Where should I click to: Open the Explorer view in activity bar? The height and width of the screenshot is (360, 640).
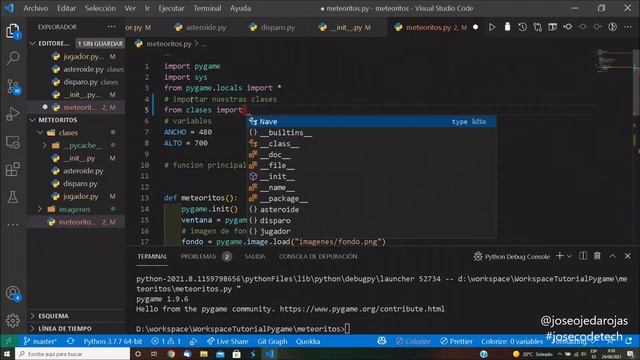pyautogui.click(x=13, y=31)
